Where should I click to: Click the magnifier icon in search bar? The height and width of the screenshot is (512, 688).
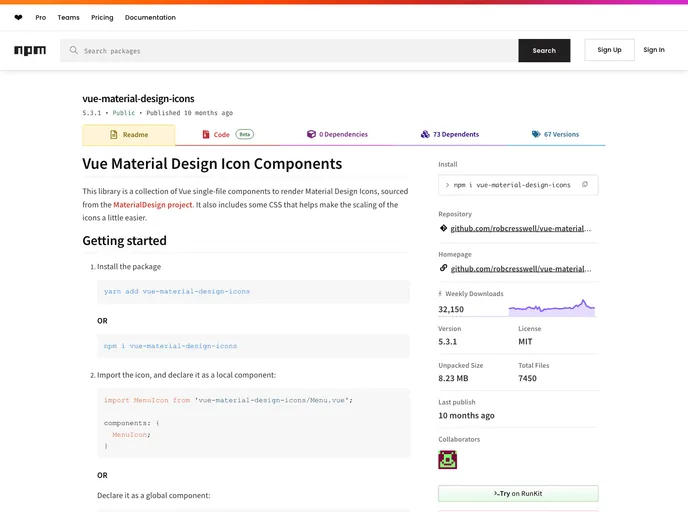pyautogui.click(x=74, y=50)
